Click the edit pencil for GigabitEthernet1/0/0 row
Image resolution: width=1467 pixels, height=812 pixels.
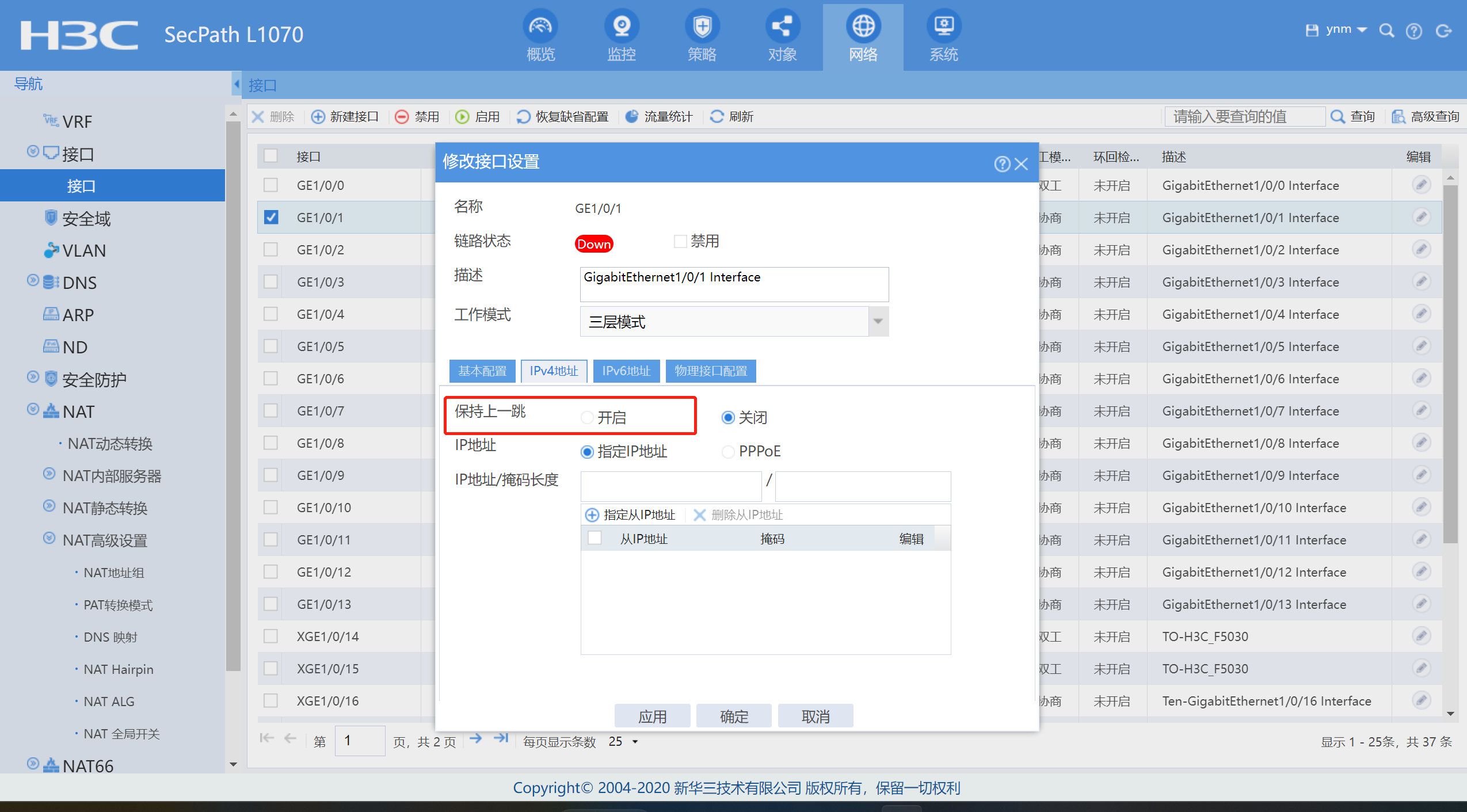pos(1421,185)
